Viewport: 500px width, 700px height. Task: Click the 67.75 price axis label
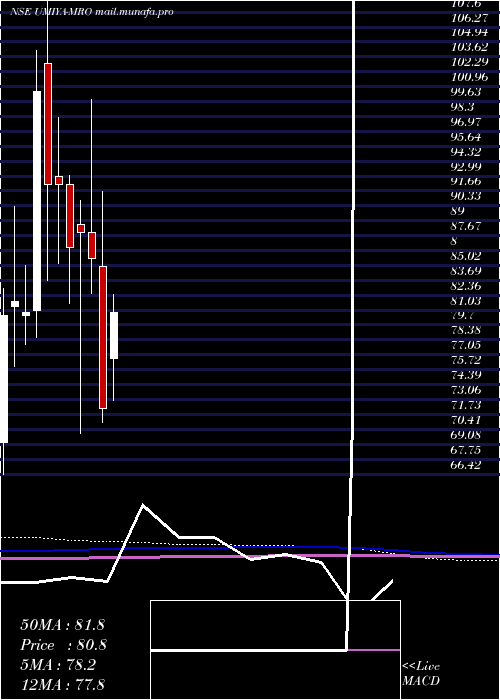pyautogui.click(x=466, y=450)
